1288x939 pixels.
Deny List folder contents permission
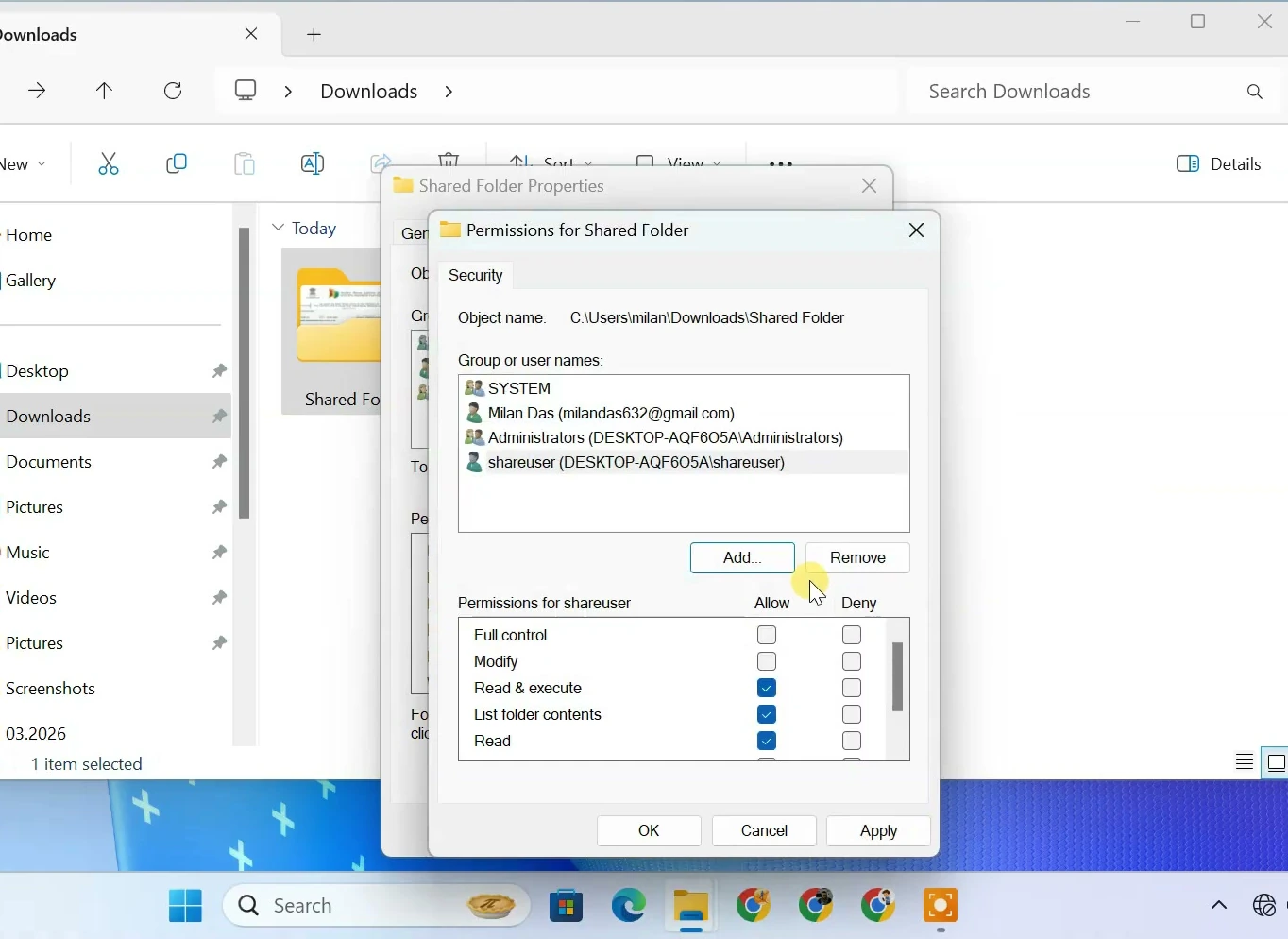click(852, 714)
